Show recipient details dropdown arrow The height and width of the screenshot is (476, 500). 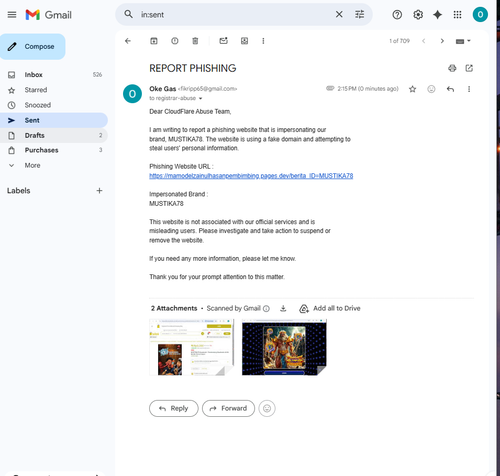tap(200, 98)
